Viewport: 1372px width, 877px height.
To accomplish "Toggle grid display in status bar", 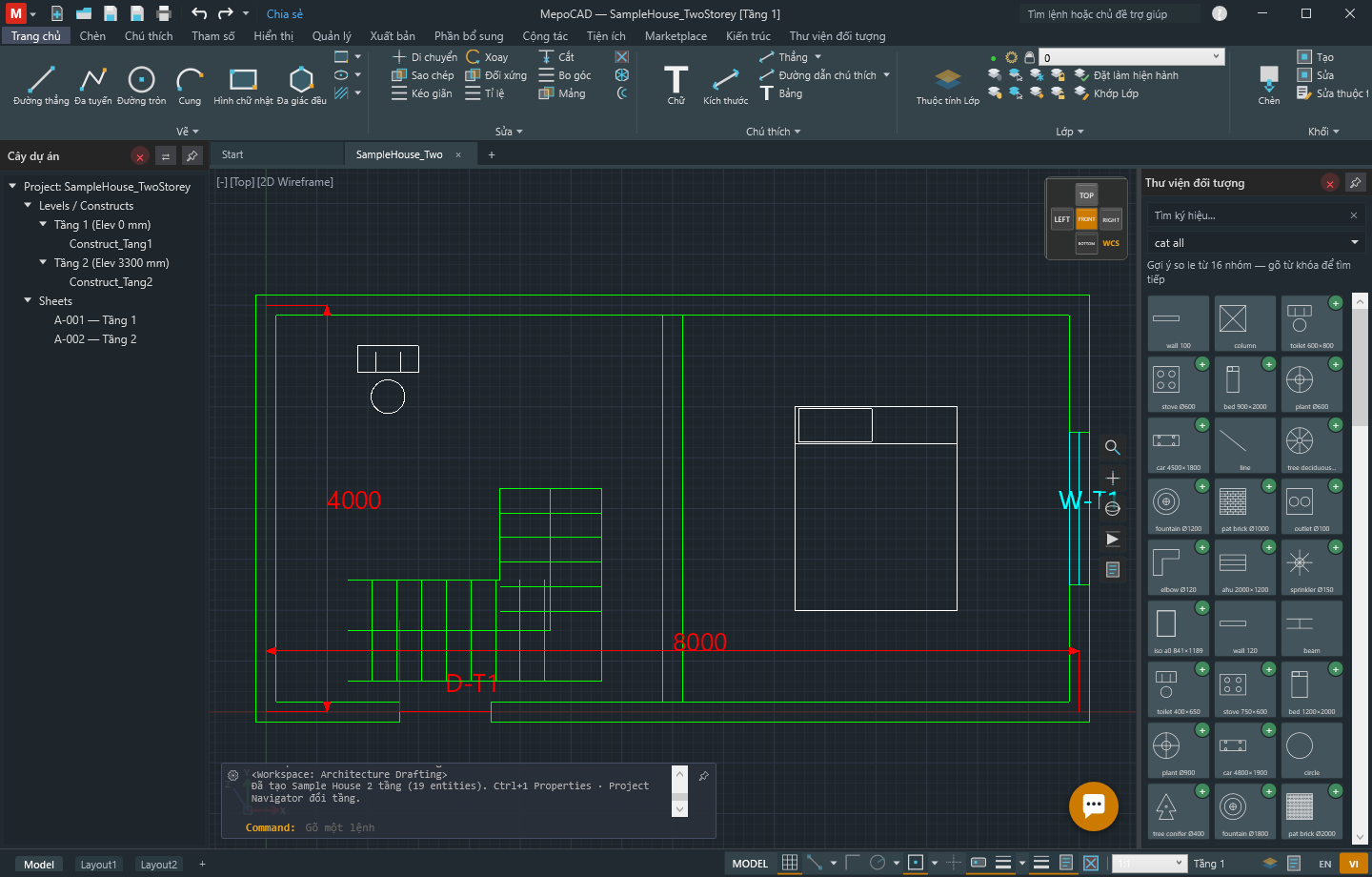I will [790, 863].
